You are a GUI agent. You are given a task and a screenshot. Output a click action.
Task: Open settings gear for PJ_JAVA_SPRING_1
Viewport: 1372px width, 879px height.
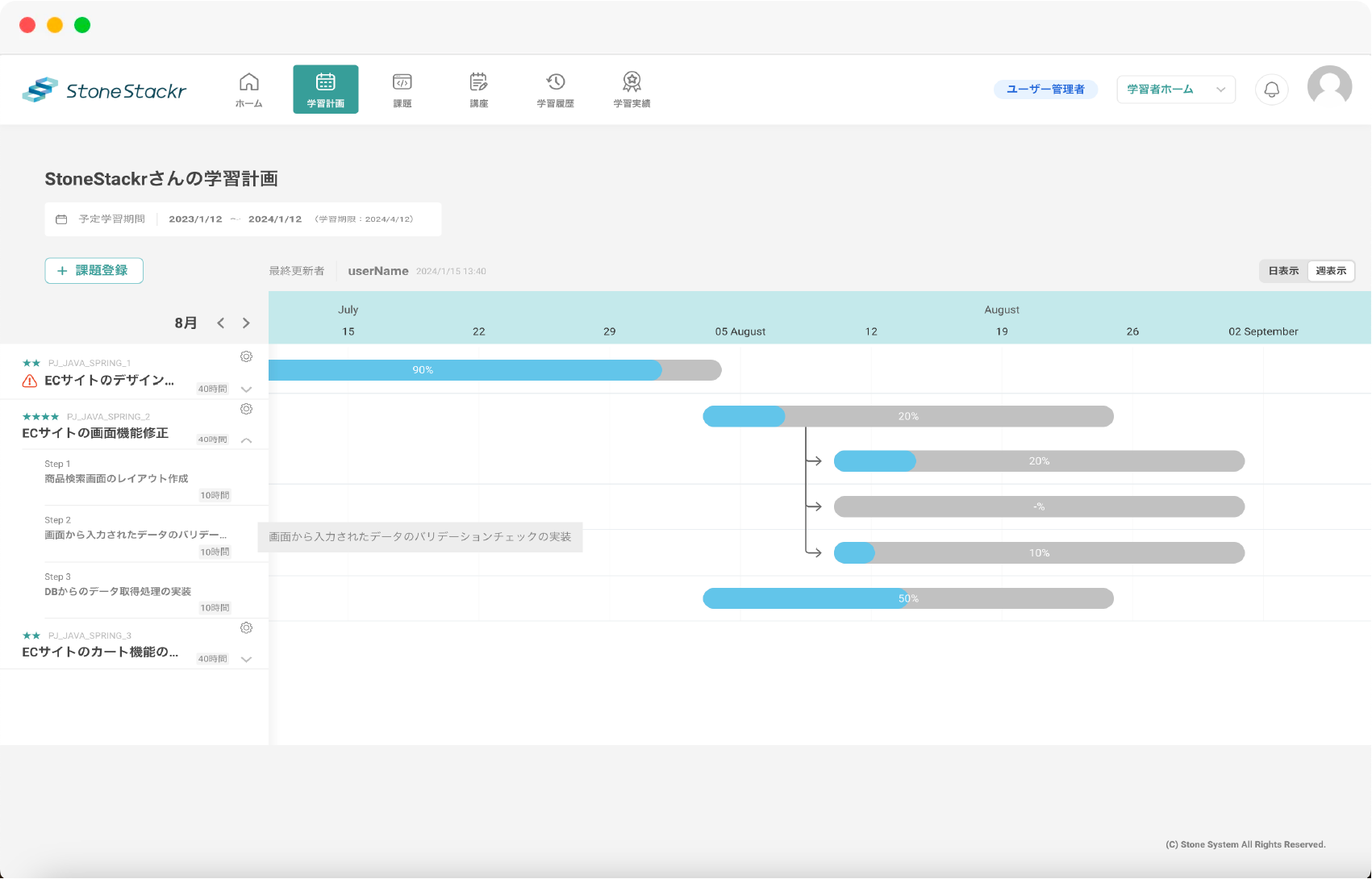click(247, 356)
